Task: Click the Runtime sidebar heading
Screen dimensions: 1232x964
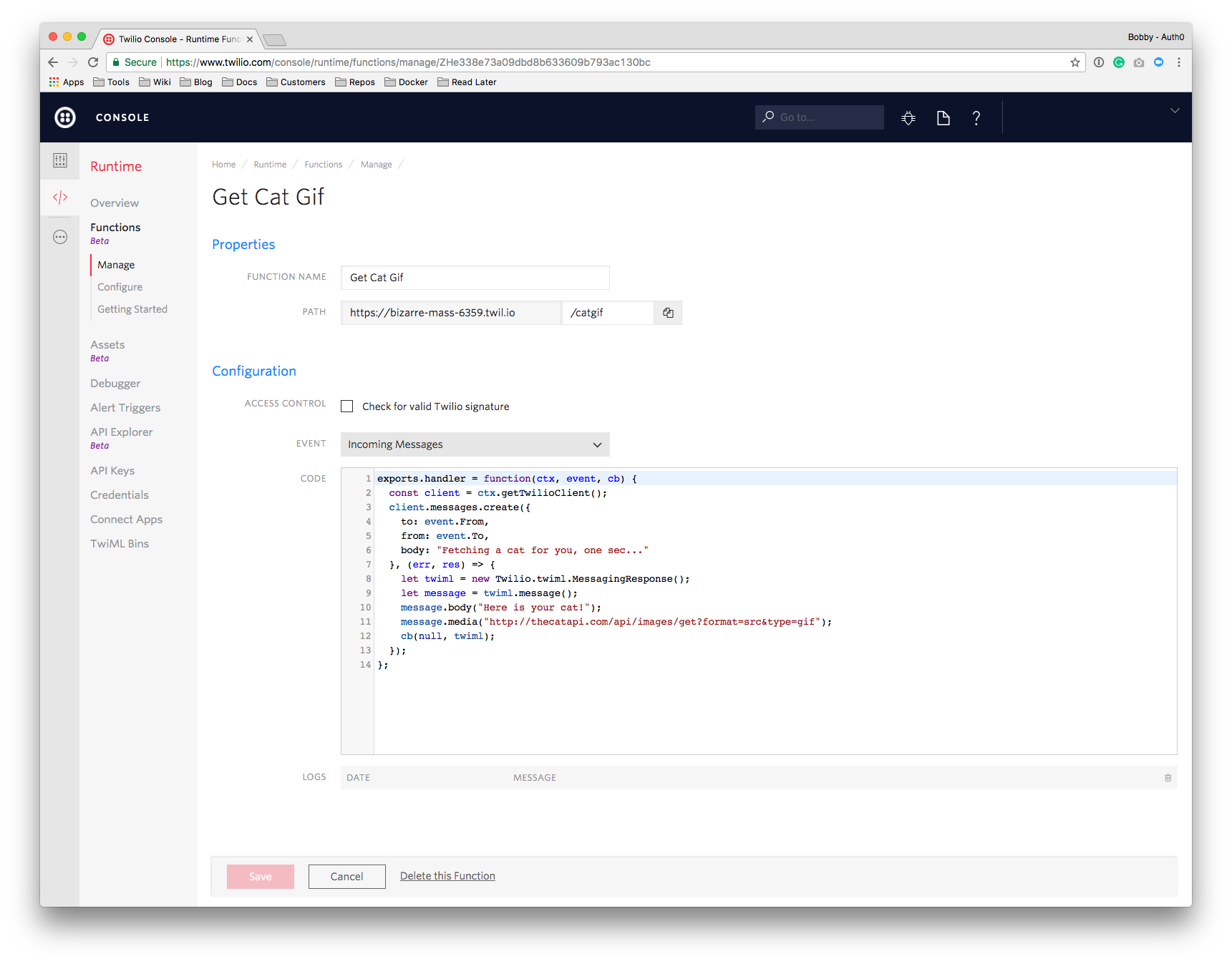Action: (116, 167)
